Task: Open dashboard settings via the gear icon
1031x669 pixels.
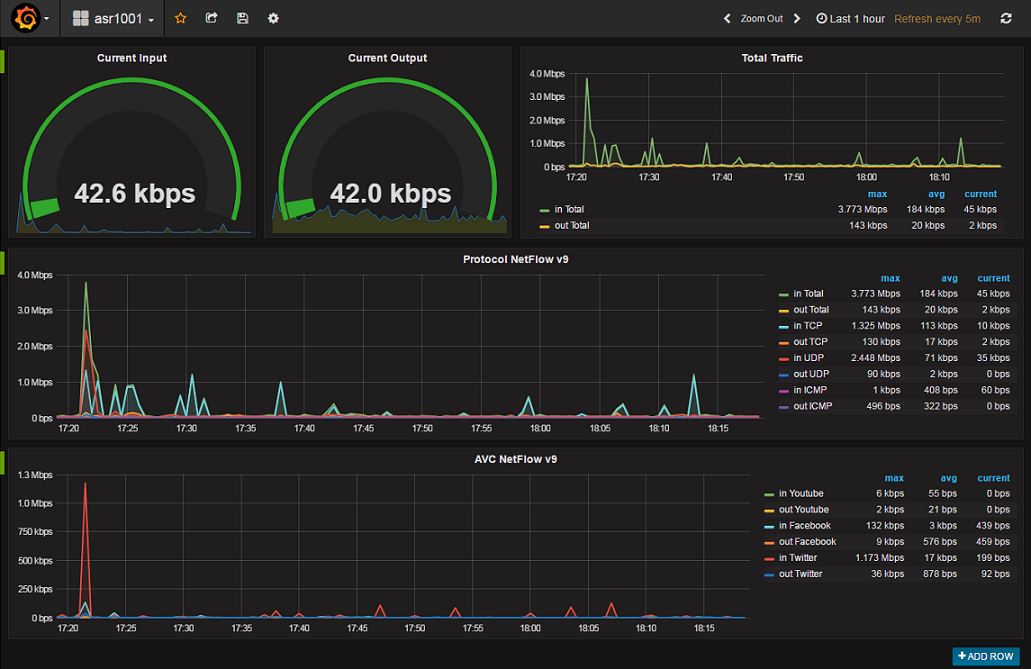Action: coord(272,18)
